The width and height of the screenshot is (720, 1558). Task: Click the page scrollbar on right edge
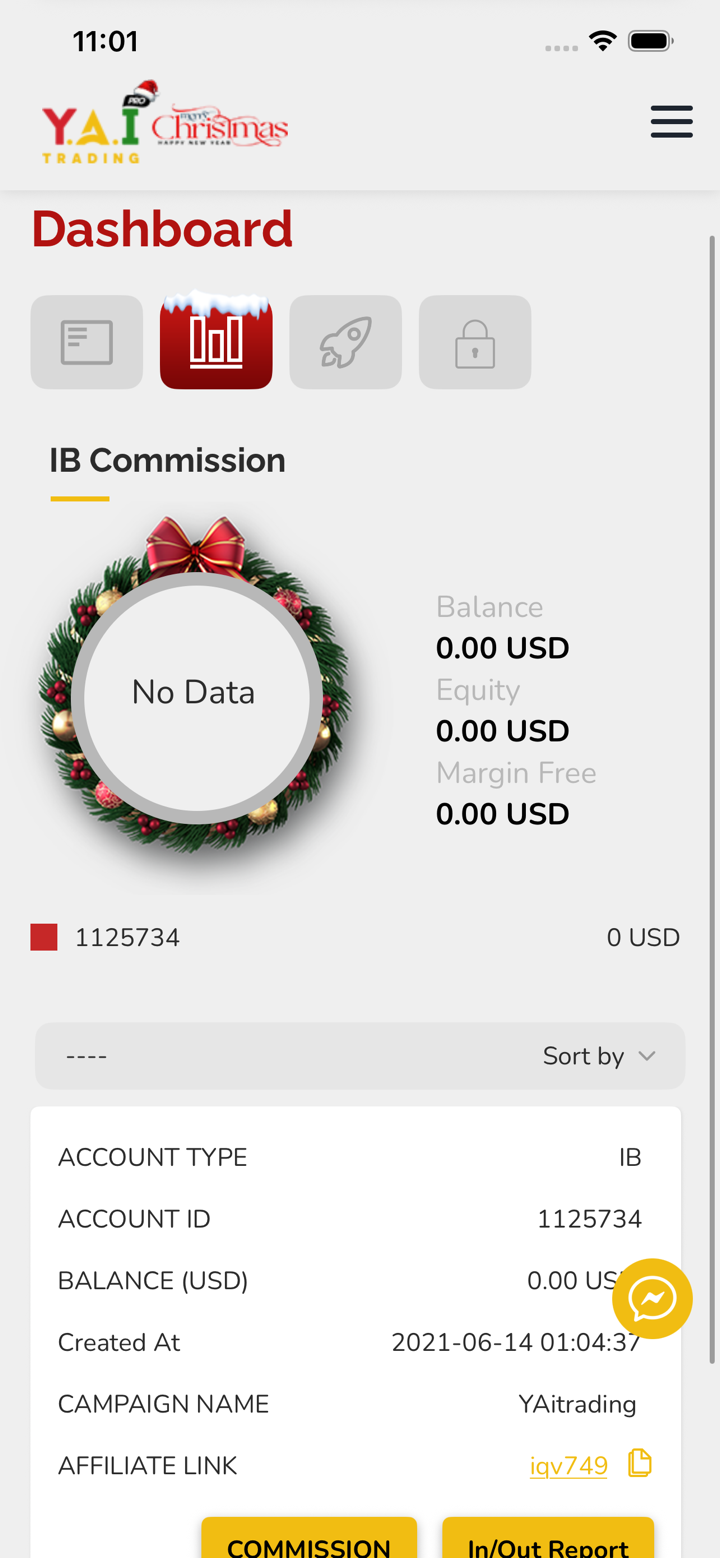[712, 800]
